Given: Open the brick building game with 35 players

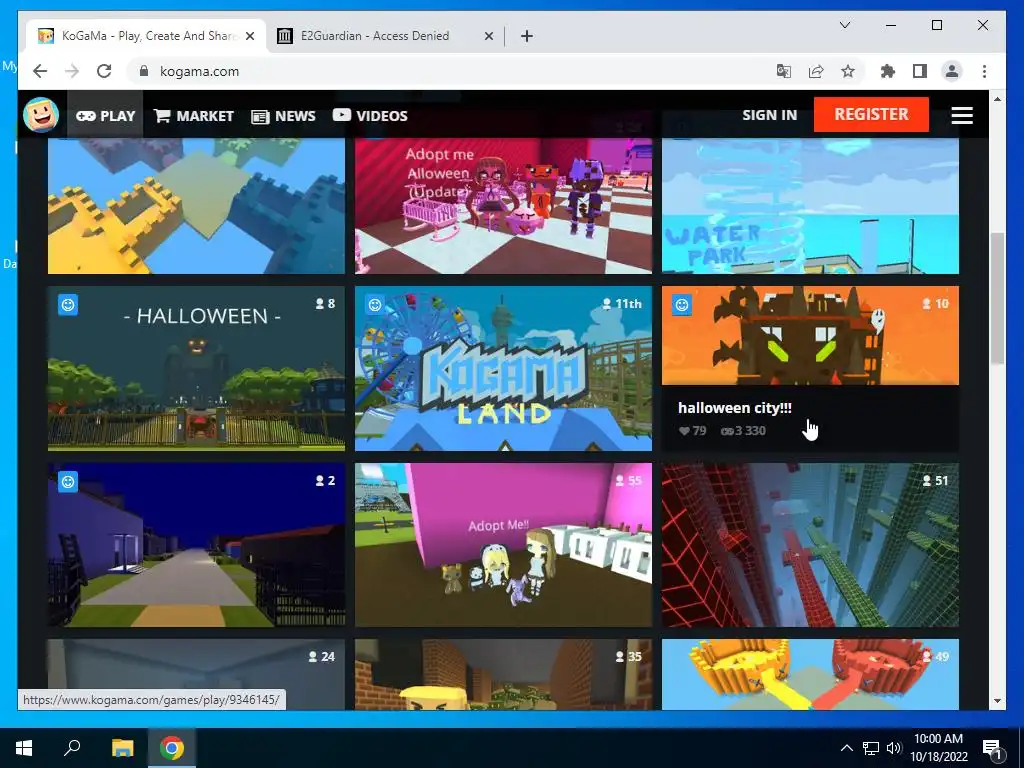Looking at the screenshot, I should pyautogui.click(x=503, y=674).
